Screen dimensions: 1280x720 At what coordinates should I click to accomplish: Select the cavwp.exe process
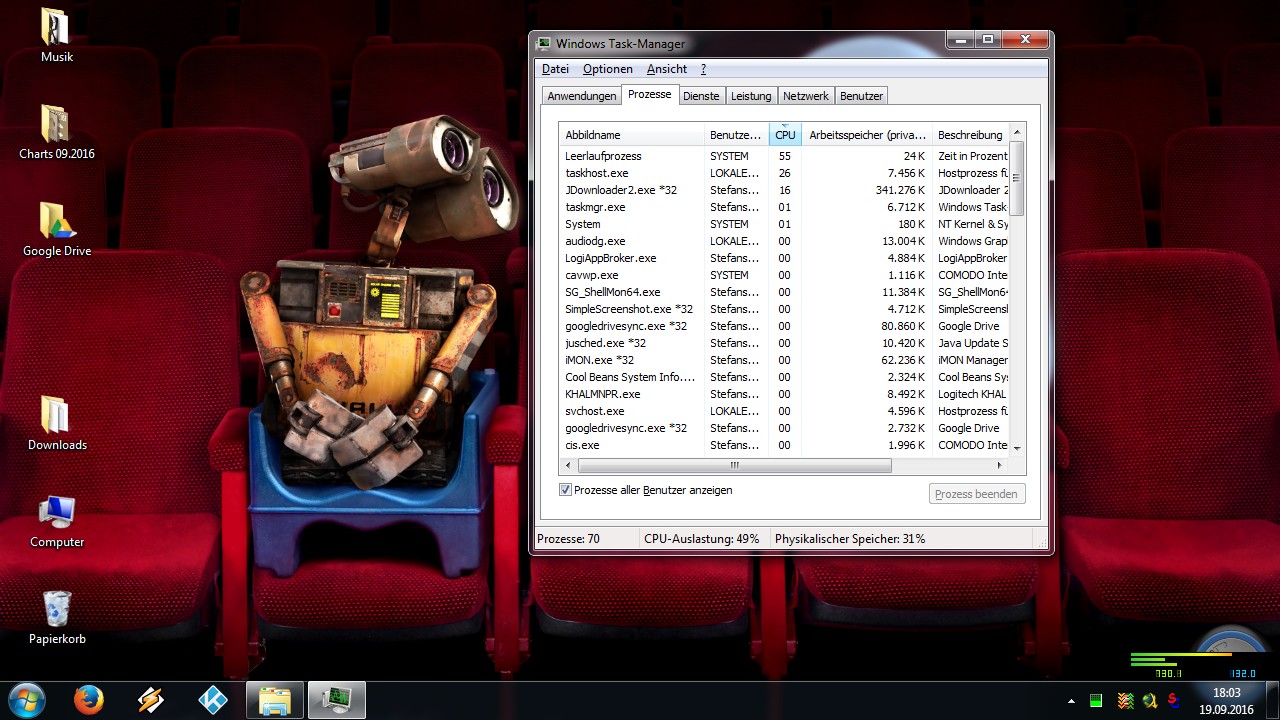pos(784,275)
